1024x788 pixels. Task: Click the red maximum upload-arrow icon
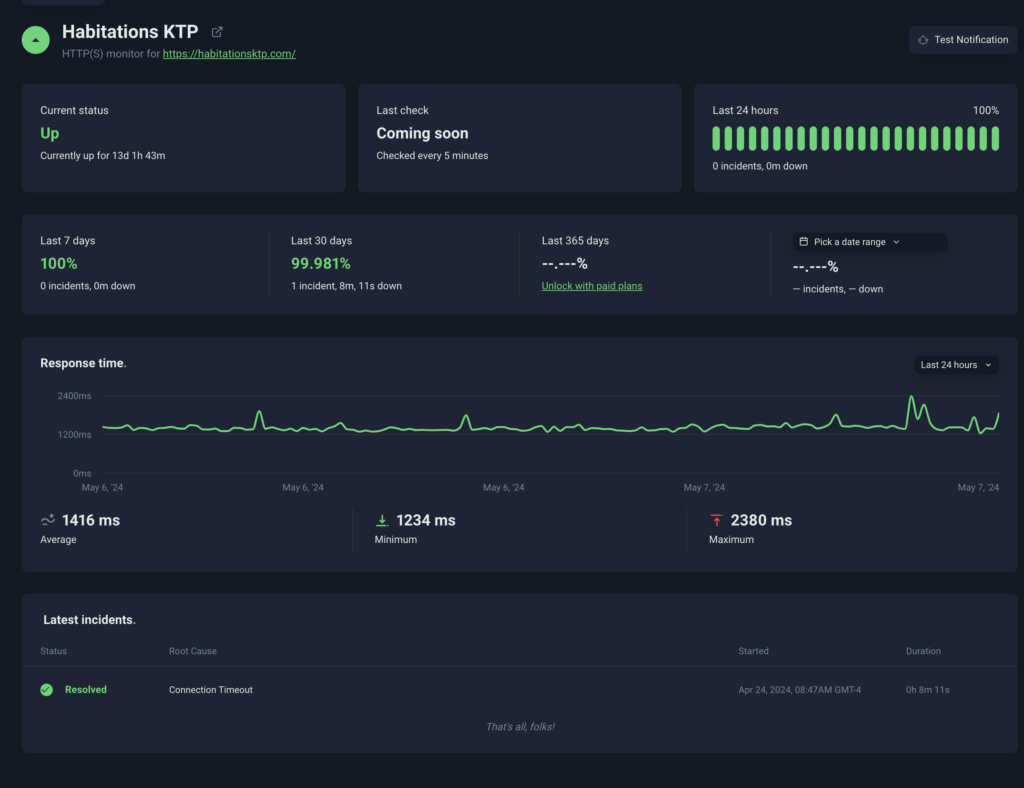(716, 520)
